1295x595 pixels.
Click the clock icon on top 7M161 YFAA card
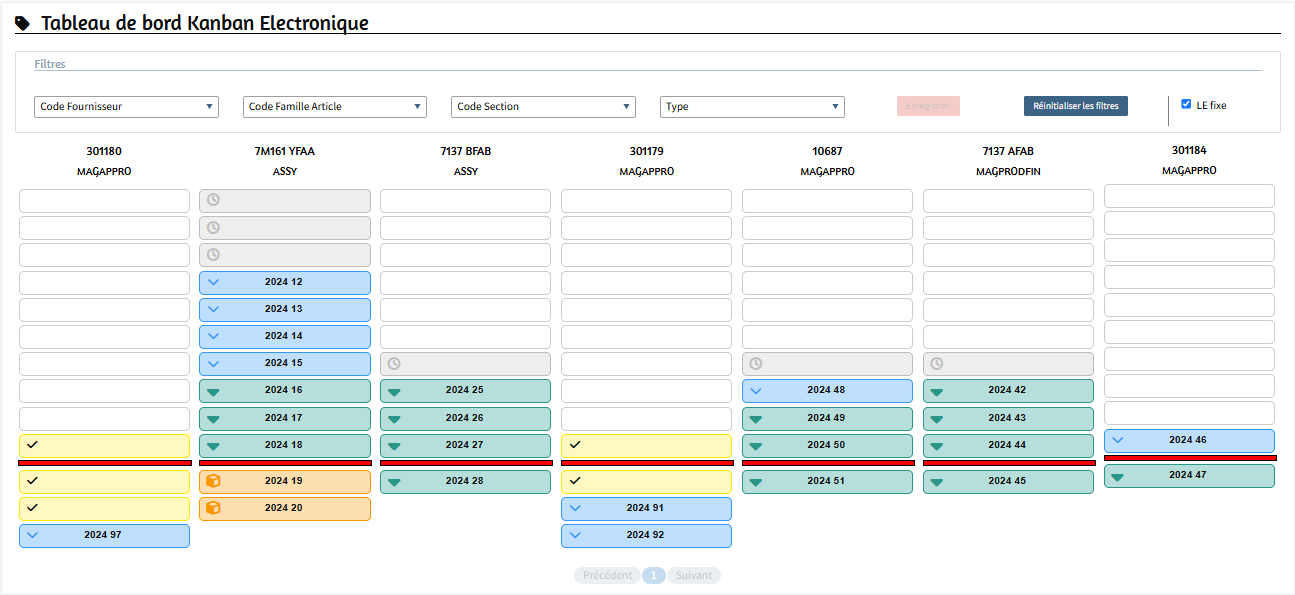[x=213, y=200]
